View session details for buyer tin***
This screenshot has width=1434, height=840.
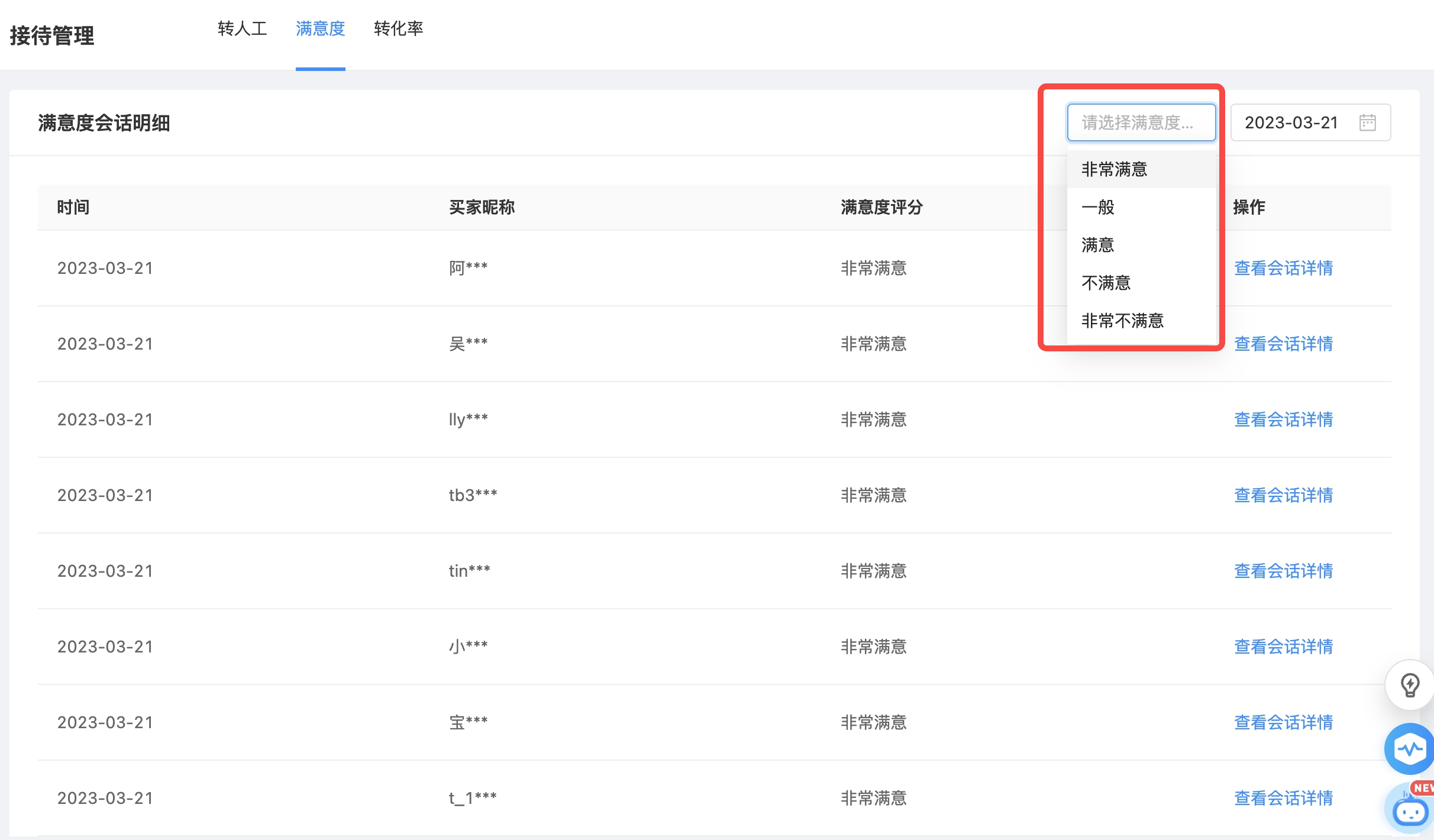[1283, 571]
